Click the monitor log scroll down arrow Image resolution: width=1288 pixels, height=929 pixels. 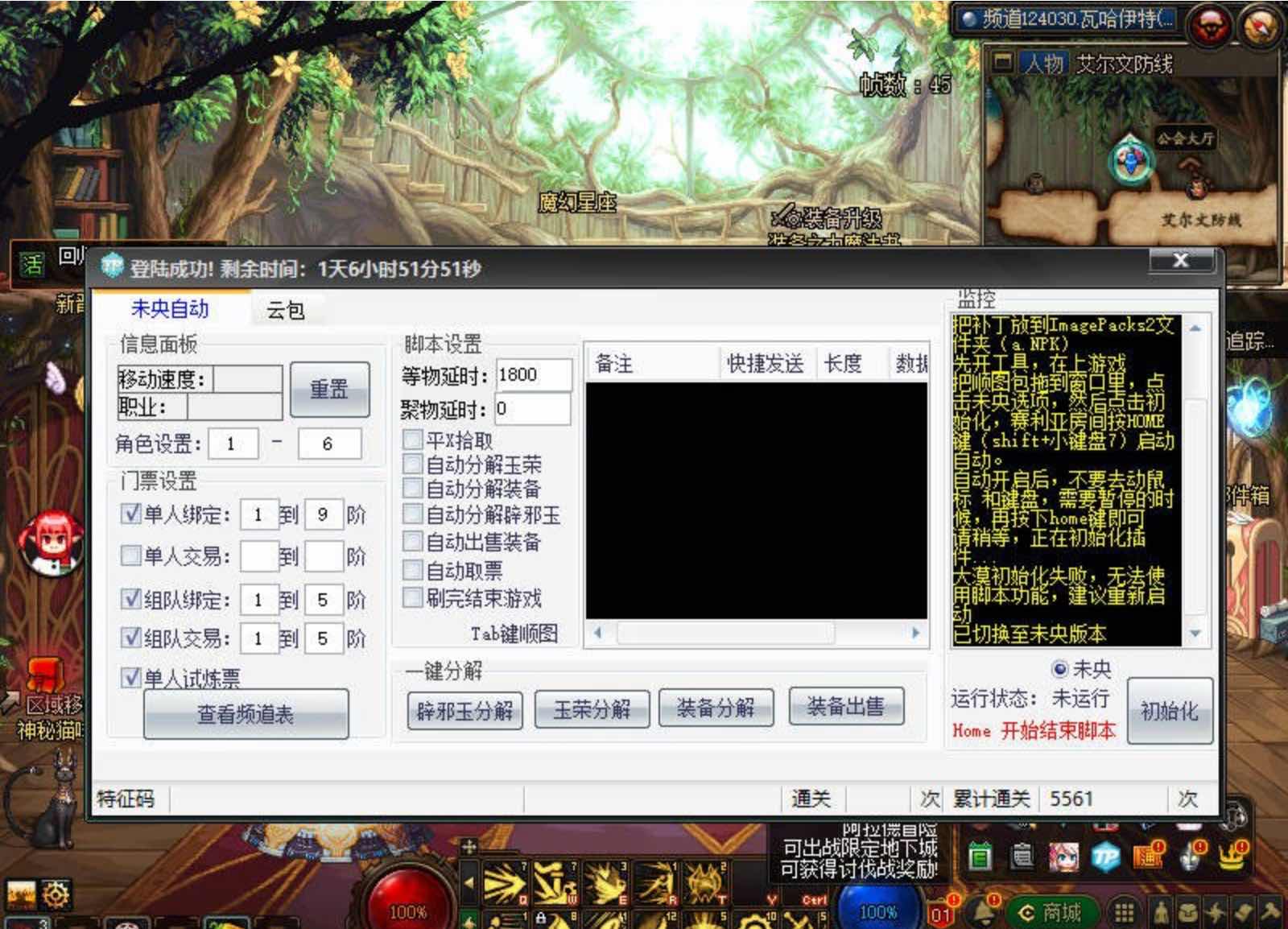pos(1195,634)
